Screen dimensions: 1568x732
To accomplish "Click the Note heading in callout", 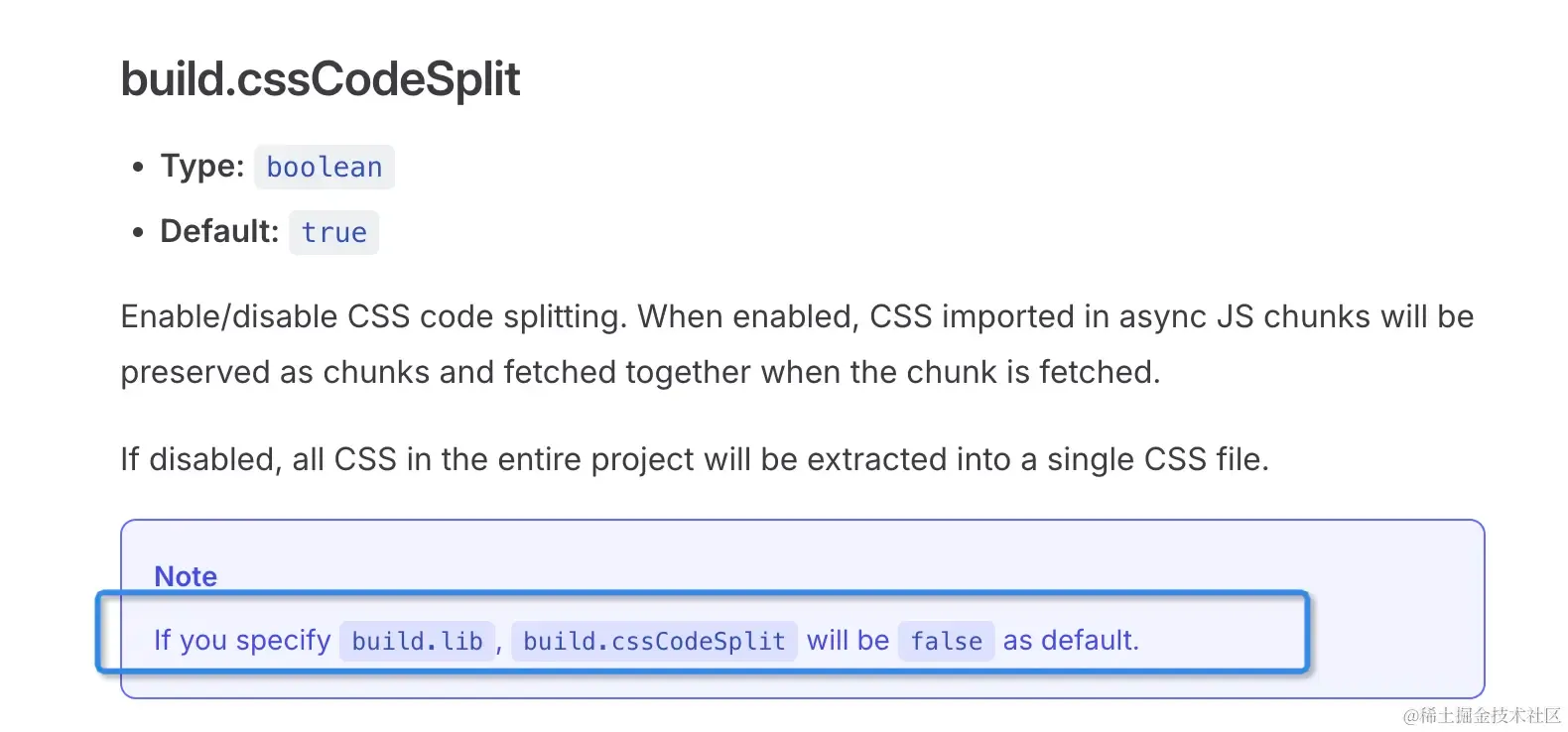I will tap(186, 576).
